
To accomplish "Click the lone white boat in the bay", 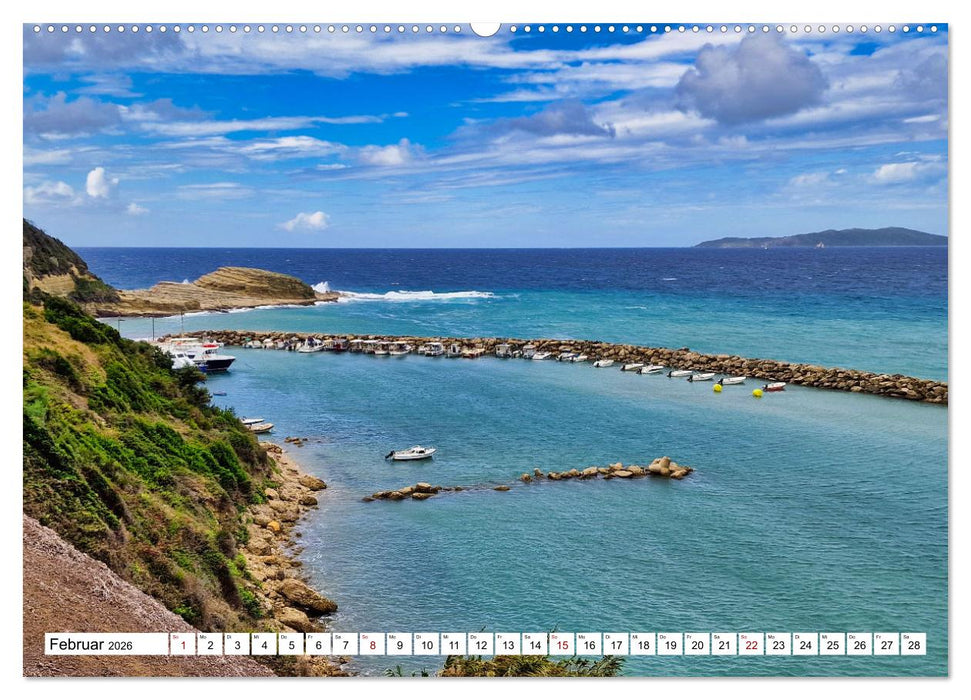I will click(411, 453).
